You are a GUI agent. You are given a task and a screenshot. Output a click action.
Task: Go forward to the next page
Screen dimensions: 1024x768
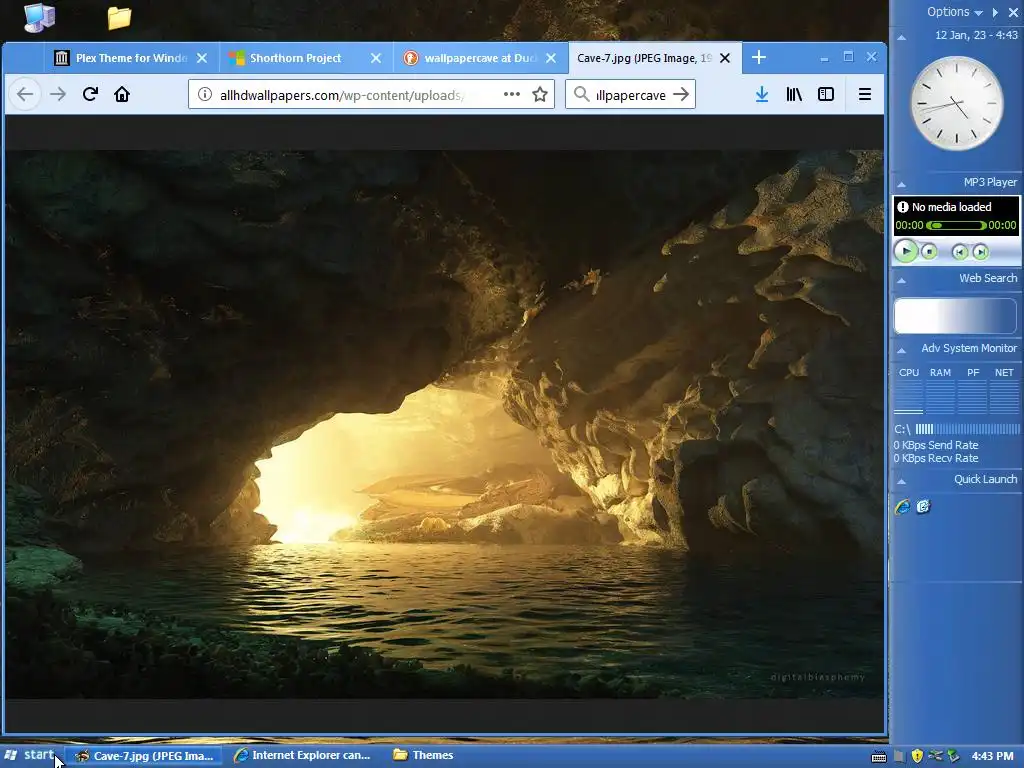point(58,95)
